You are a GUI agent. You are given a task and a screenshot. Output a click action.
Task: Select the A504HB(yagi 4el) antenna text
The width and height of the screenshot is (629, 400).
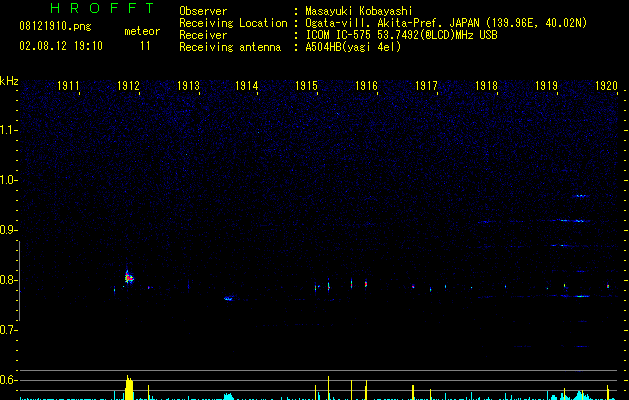click(x=353, y=47)
